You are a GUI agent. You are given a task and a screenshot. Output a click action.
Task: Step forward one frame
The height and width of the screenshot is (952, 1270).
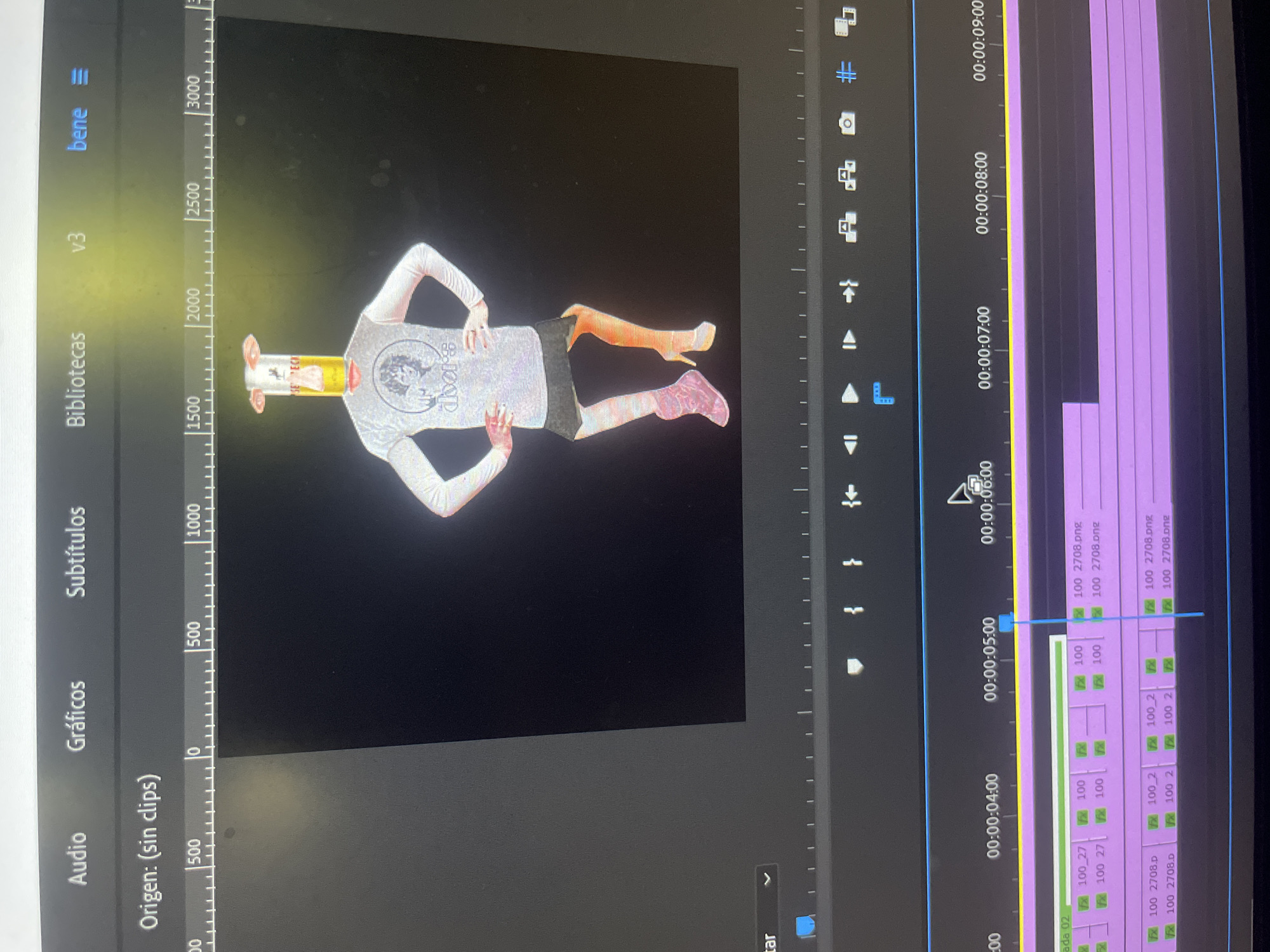849,340
